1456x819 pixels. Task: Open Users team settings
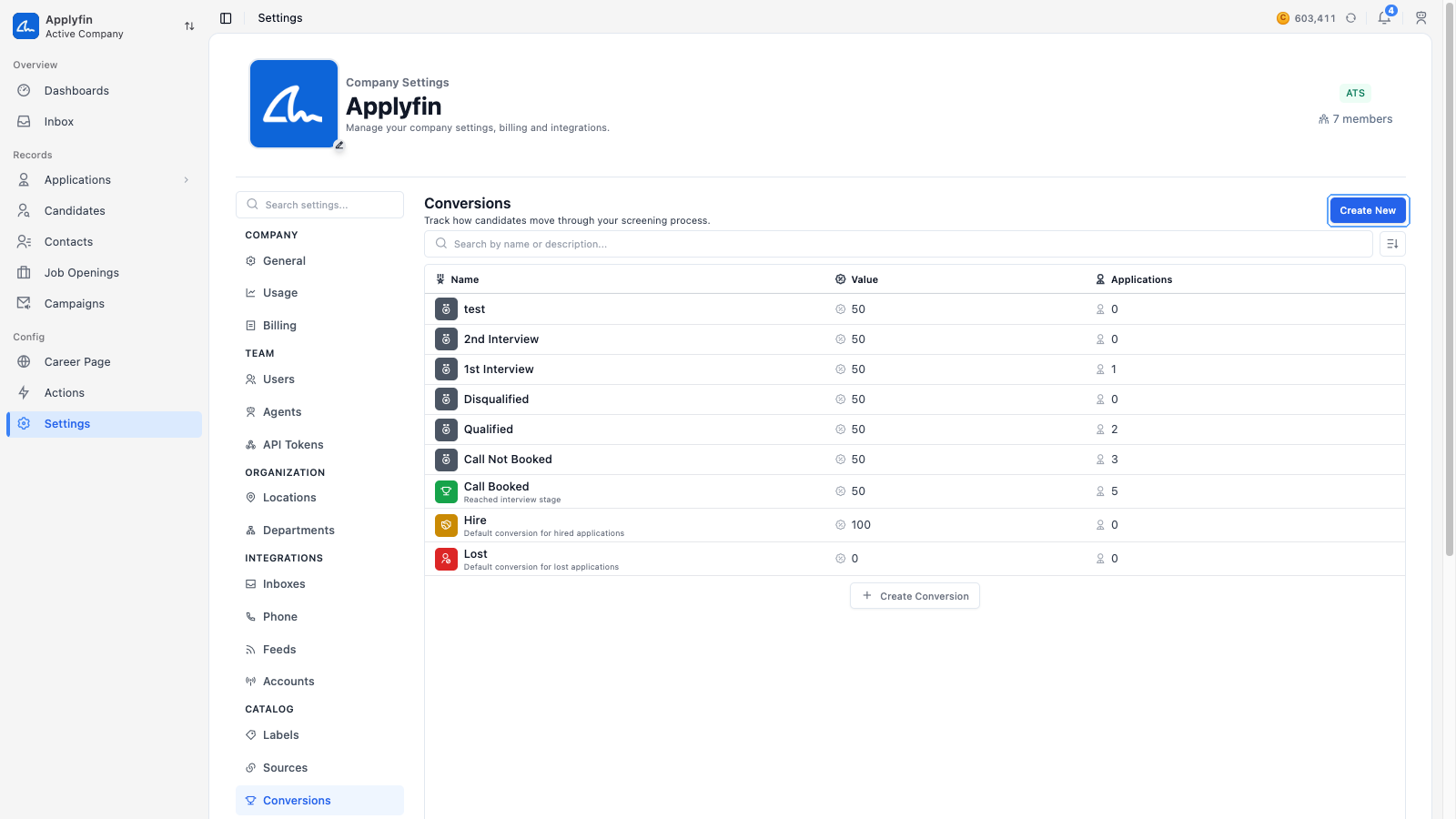319,379
